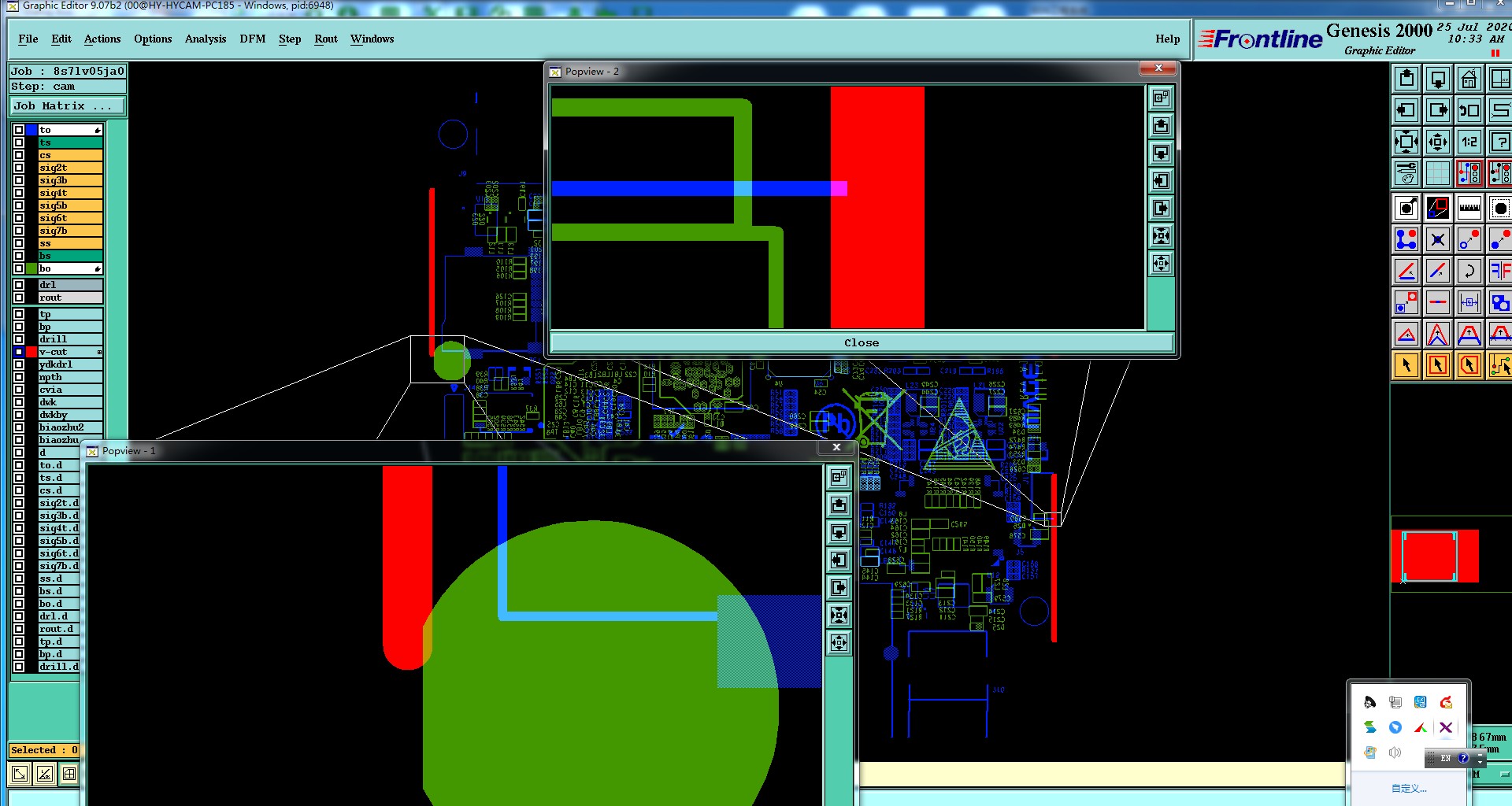The height and width of the screenshot is (806, 1512).
Task: Click the small red triangle over blue line icon
Action: point(1406,335)
